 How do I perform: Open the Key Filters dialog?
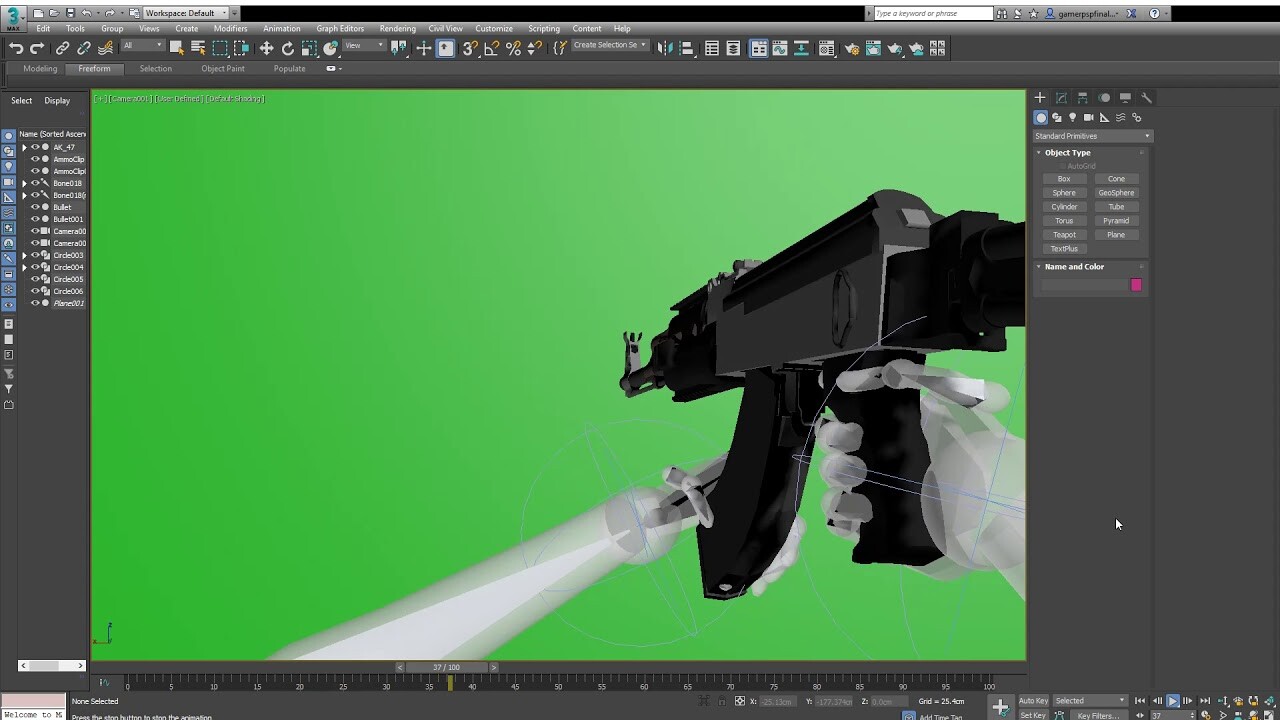[1099, 714]
